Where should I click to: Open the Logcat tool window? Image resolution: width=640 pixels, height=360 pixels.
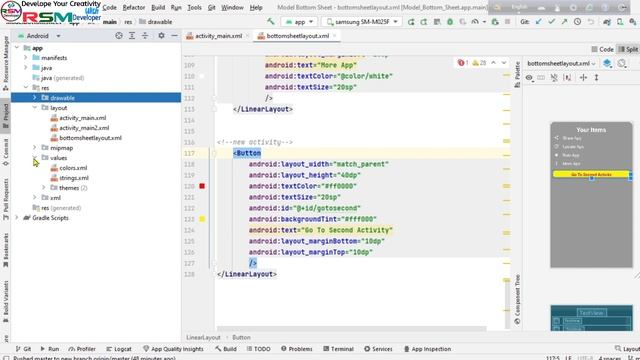pos(119,349)
